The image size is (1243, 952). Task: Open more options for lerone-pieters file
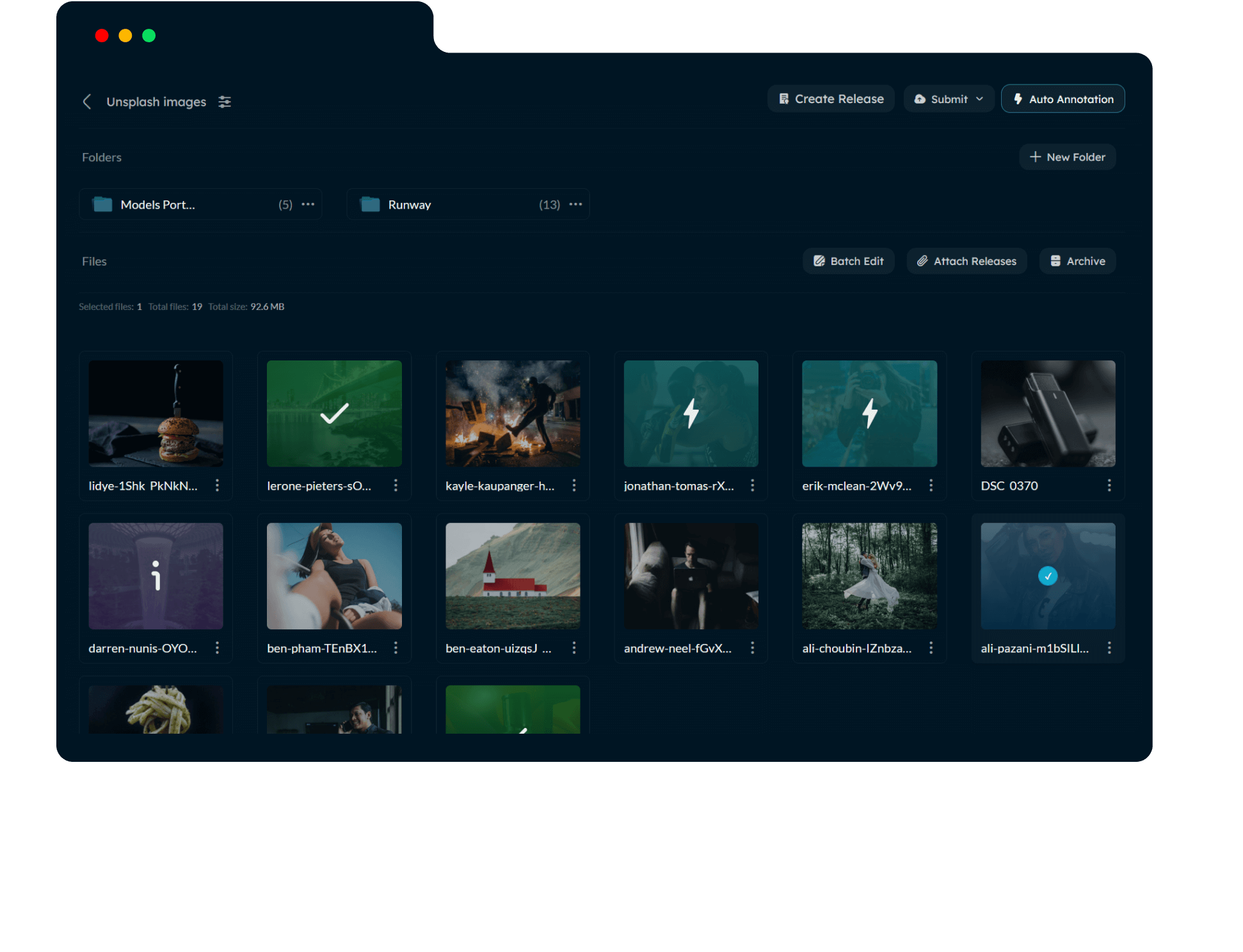click(x=396, y=486)
